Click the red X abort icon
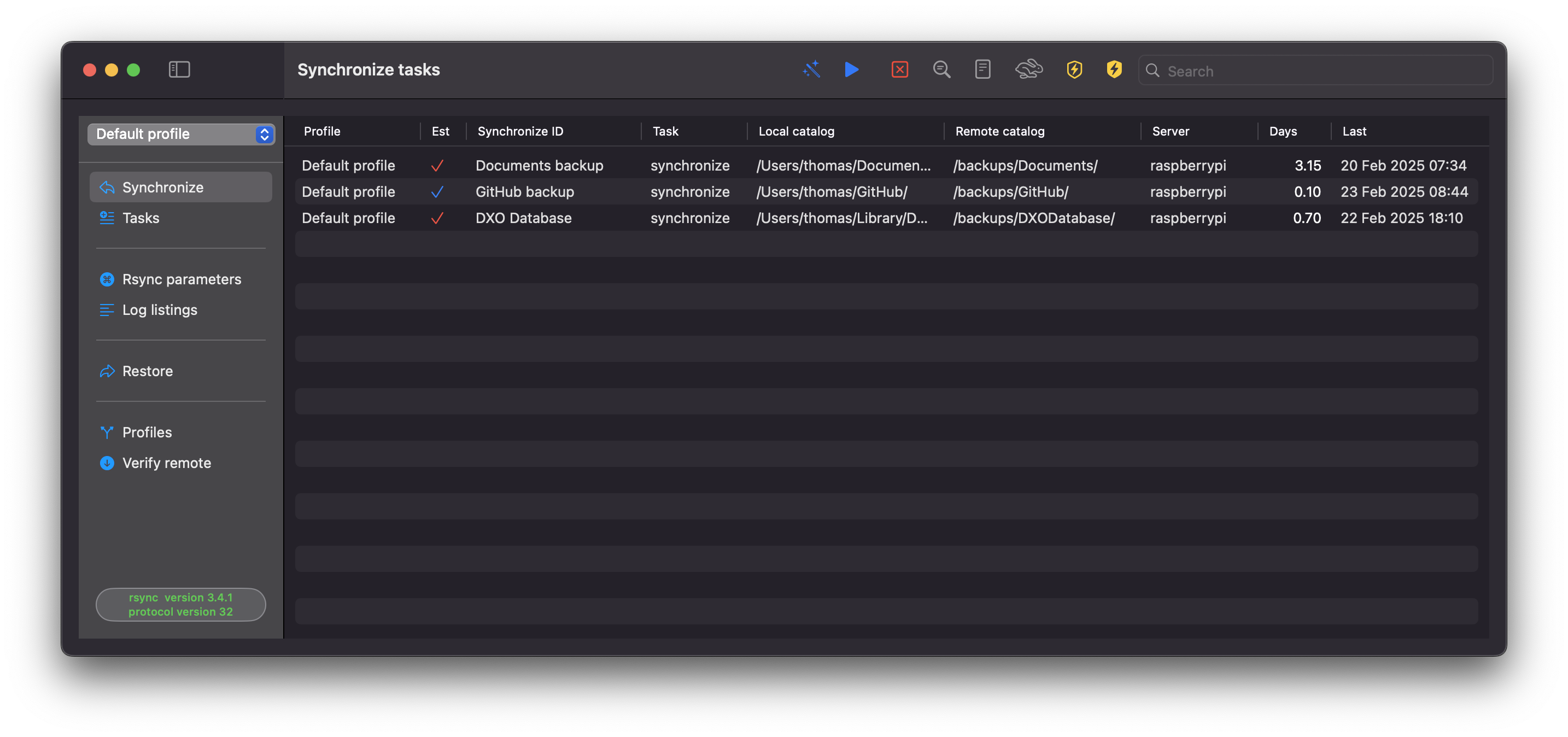1568x737 pixels. [900, 69]
